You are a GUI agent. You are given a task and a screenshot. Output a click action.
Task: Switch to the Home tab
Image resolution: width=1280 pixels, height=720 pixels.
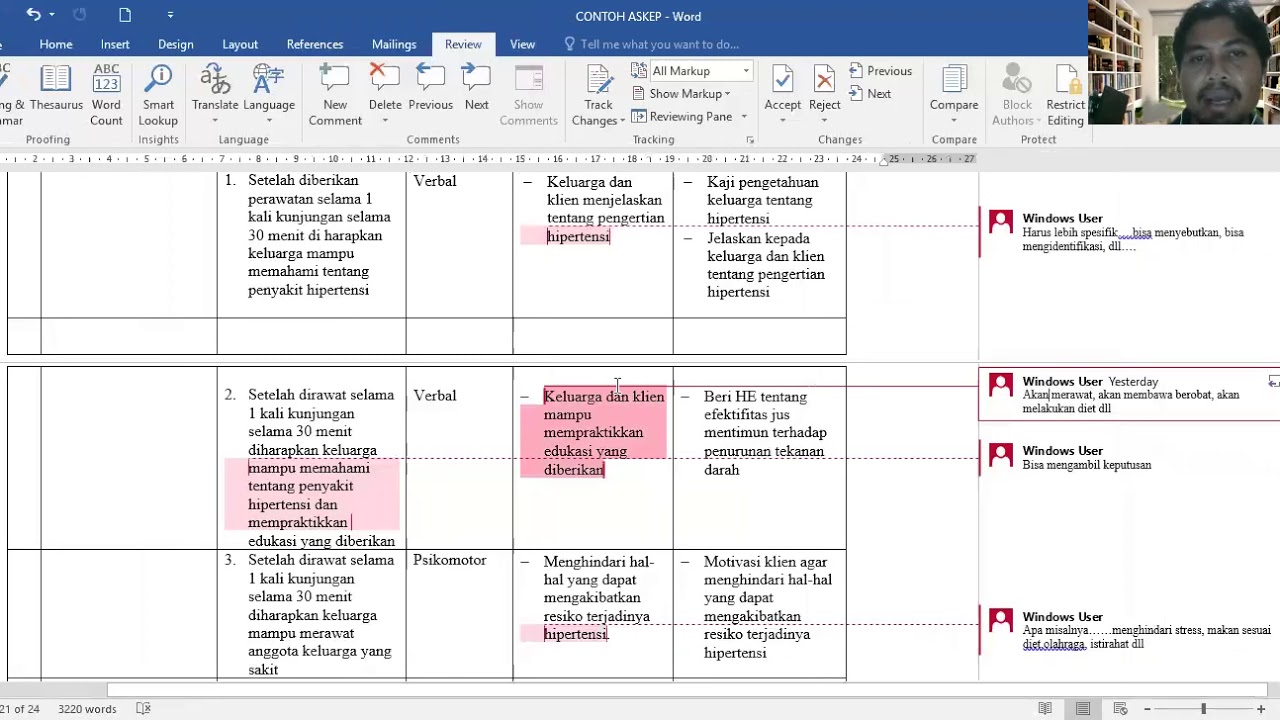click(x=56, y=44)
